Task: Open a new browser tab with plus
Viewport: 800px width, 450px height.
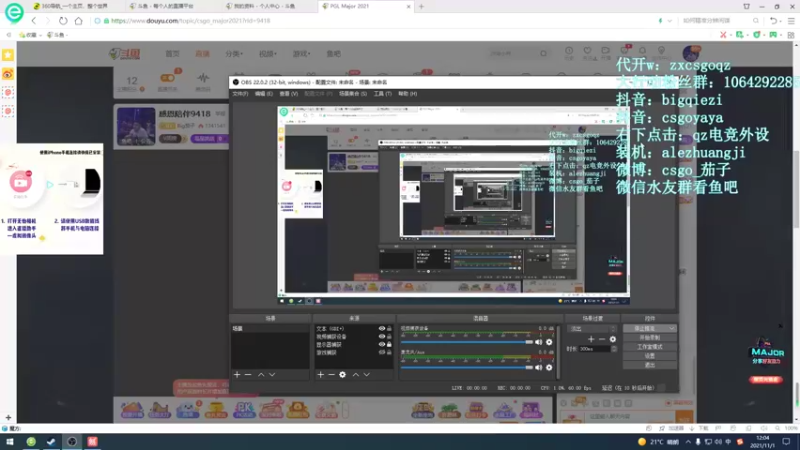Action: (421, 7)
